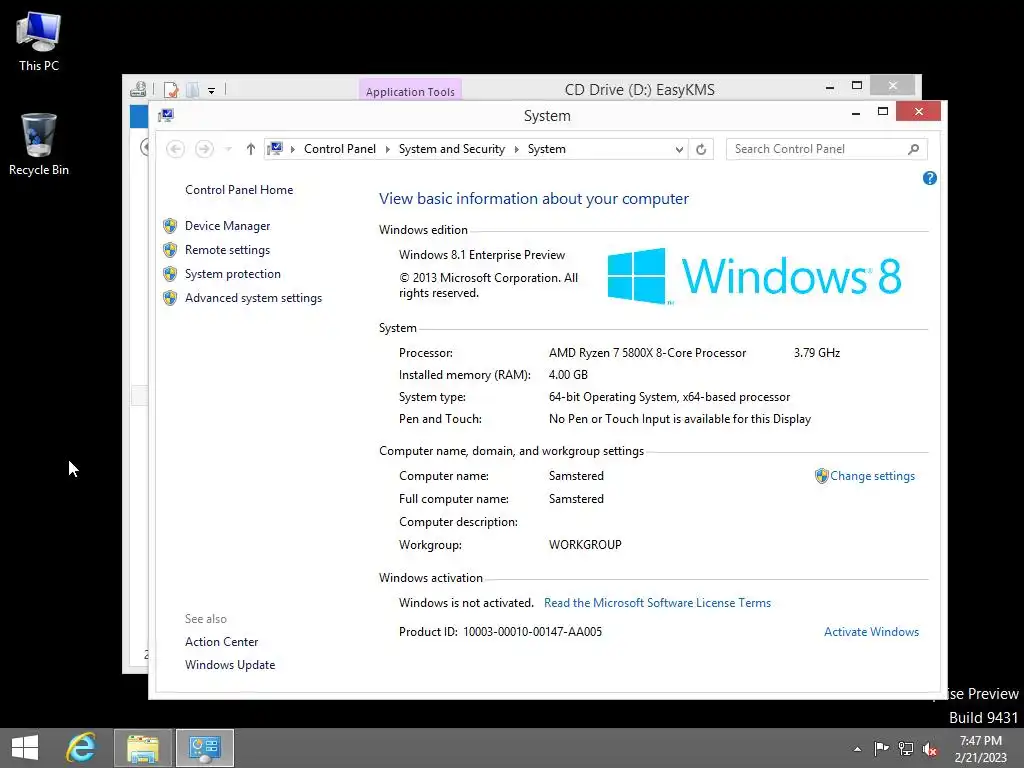Screen dimensions: 1024x768
Task: Click Change settings link
Action: coord(872,476)
